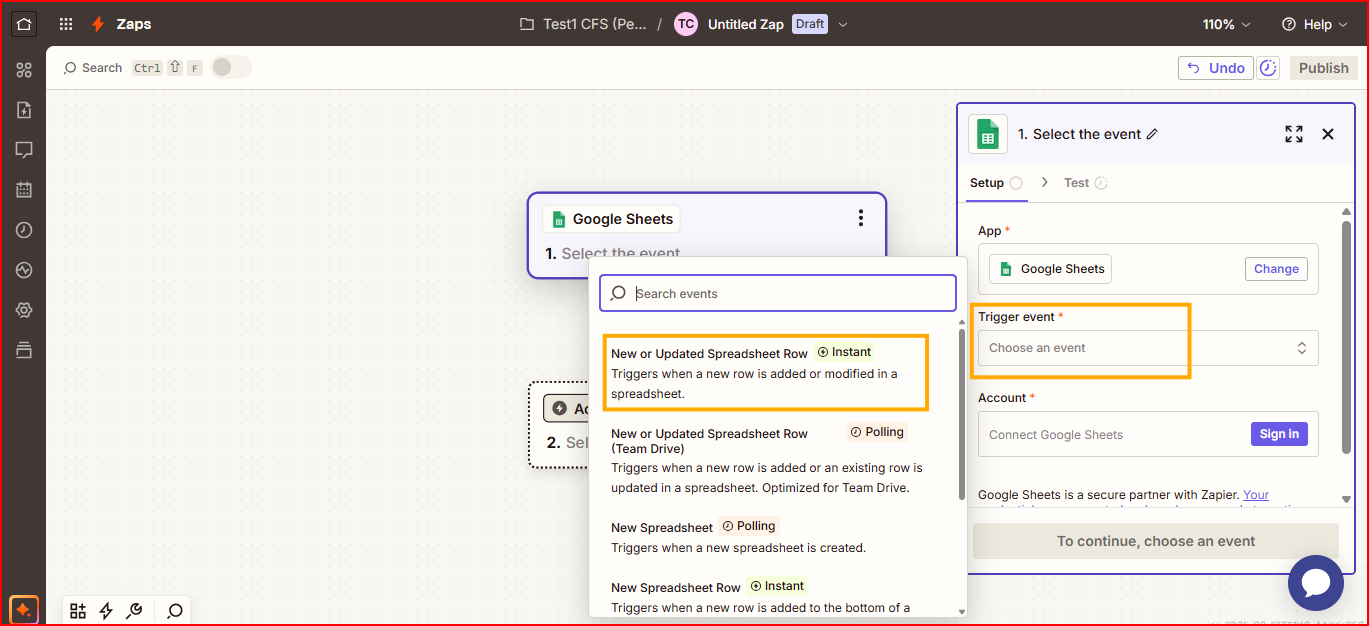Image resolution: width=1369 pixels, height=626 pixels.
Task: Open the Help dropdown menu
Action: (x=1315, y=24)
